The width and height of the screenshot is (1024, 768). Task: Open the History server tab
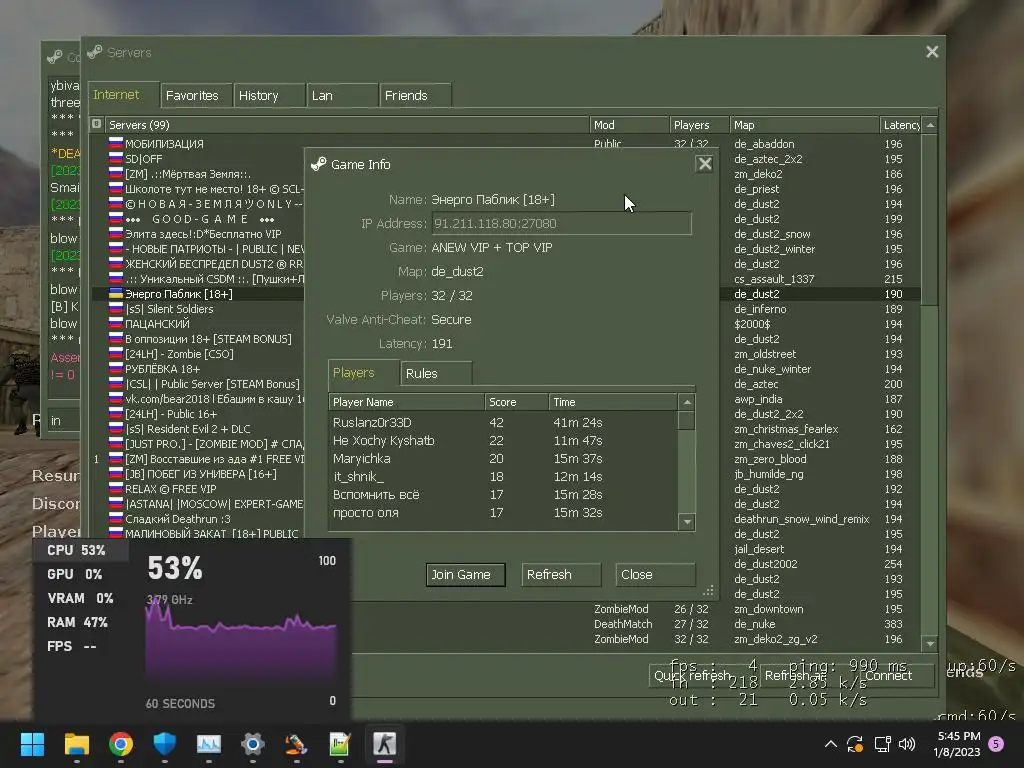coord(270,95)
